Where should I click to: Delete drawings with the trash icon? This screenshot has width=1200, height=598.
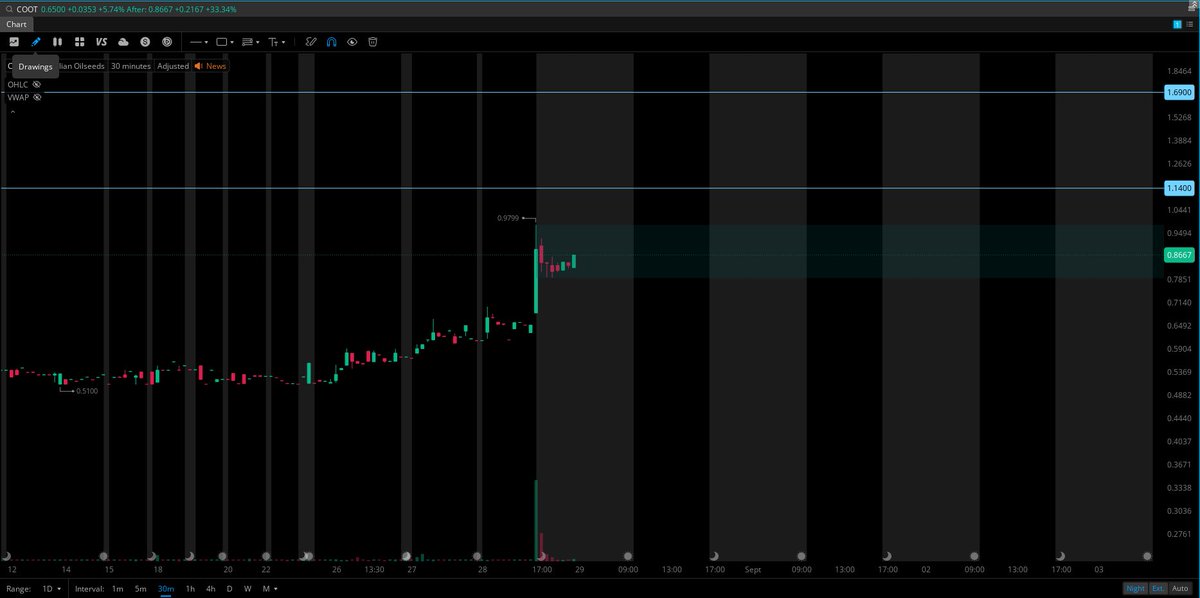(373, 42)
